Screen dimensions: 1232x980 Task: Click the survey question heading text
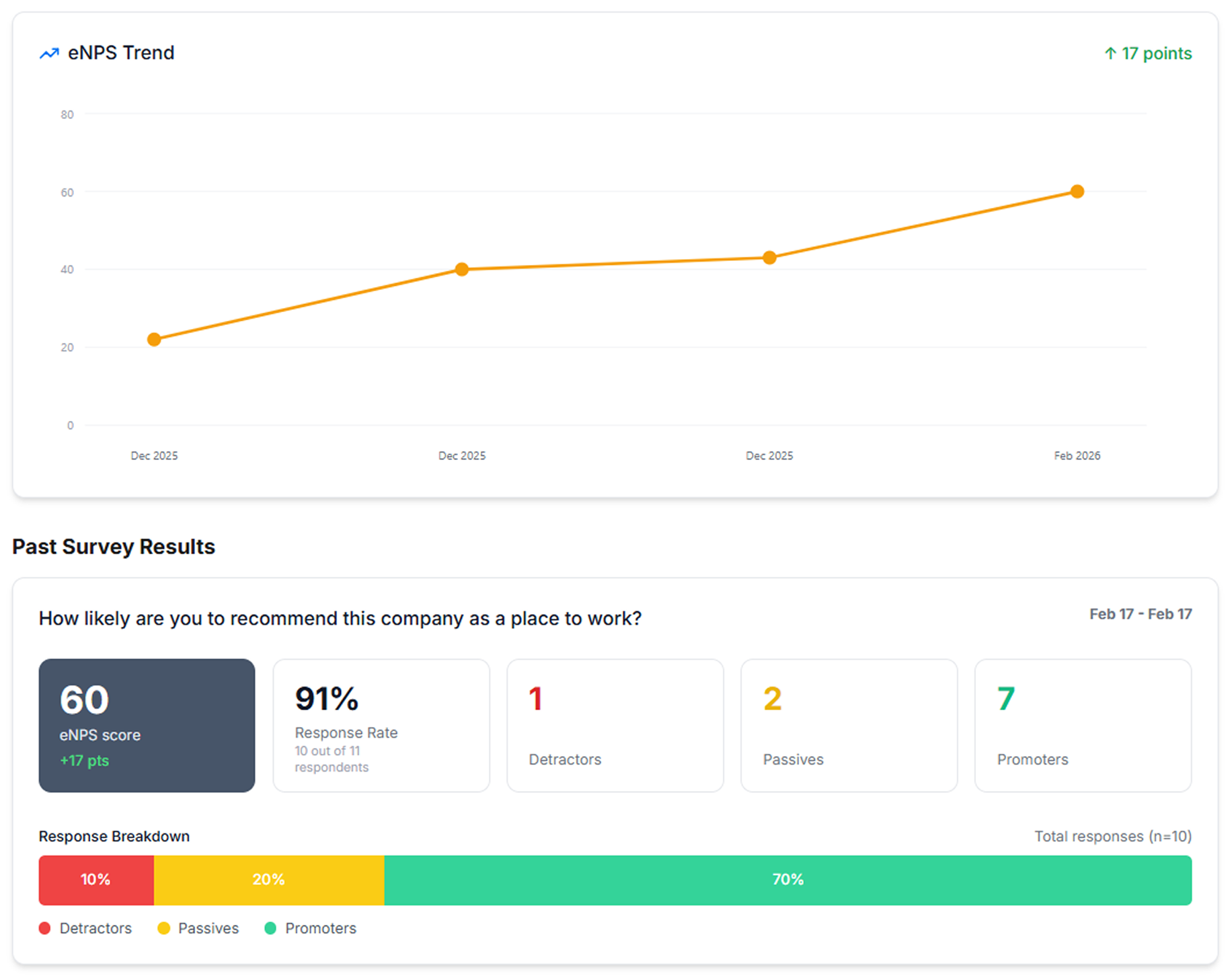340,618
